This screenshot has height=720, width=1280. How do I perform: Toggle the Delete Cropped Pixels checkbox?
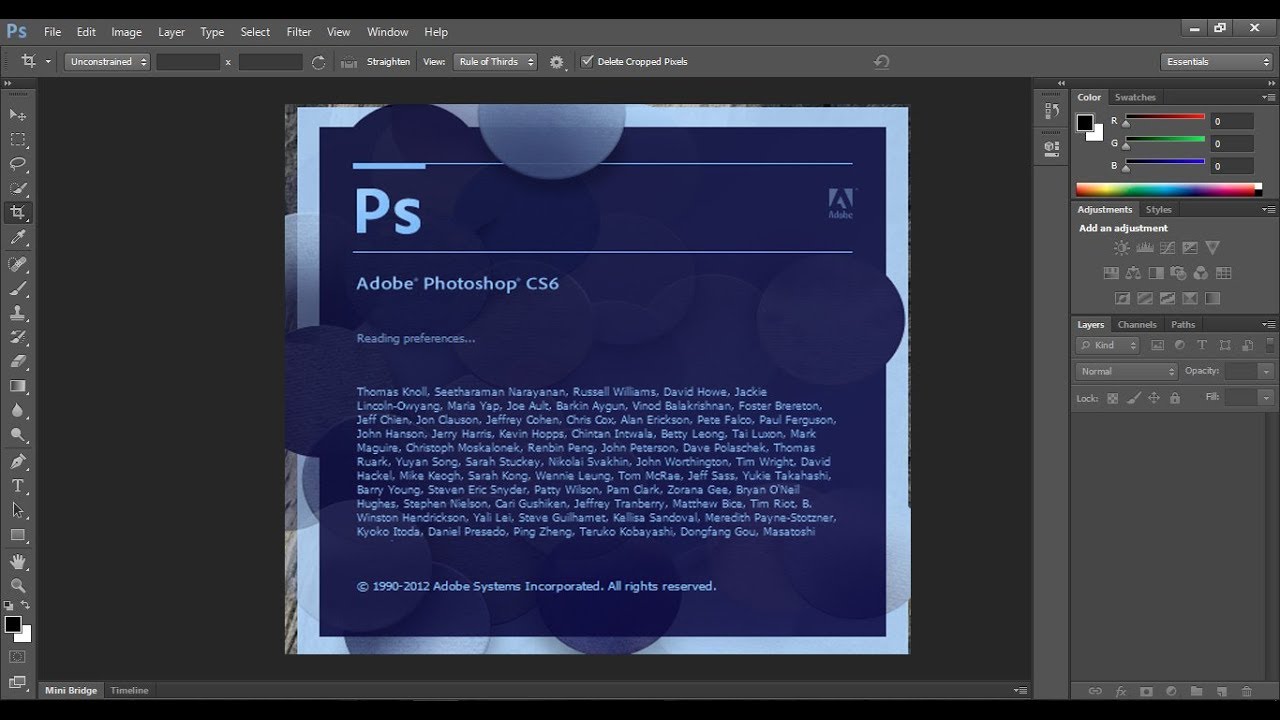pyautogui.click(x=587, y=61)
